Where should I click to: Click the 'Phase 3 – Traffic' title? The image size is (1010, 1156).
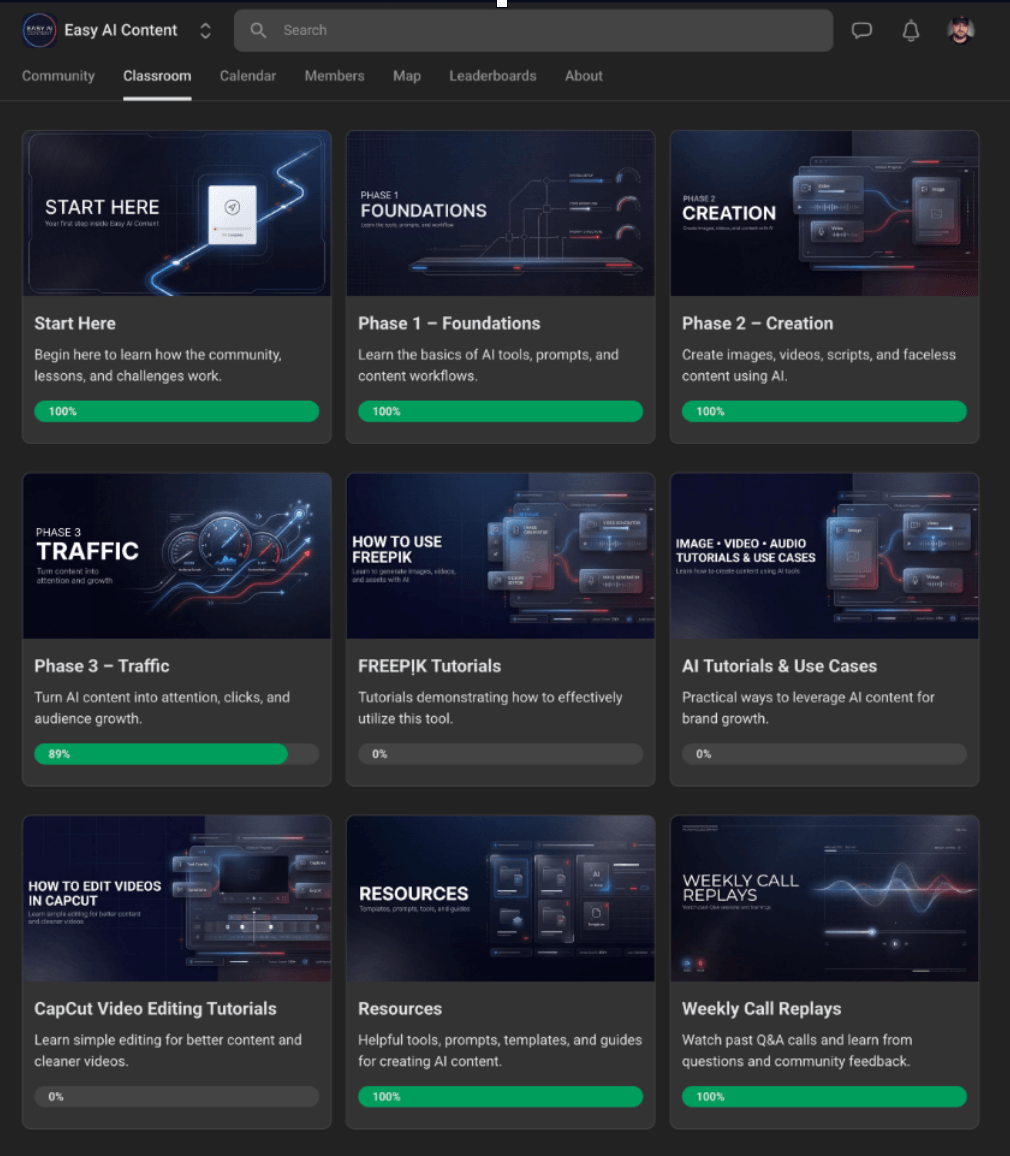coord(102,666)
